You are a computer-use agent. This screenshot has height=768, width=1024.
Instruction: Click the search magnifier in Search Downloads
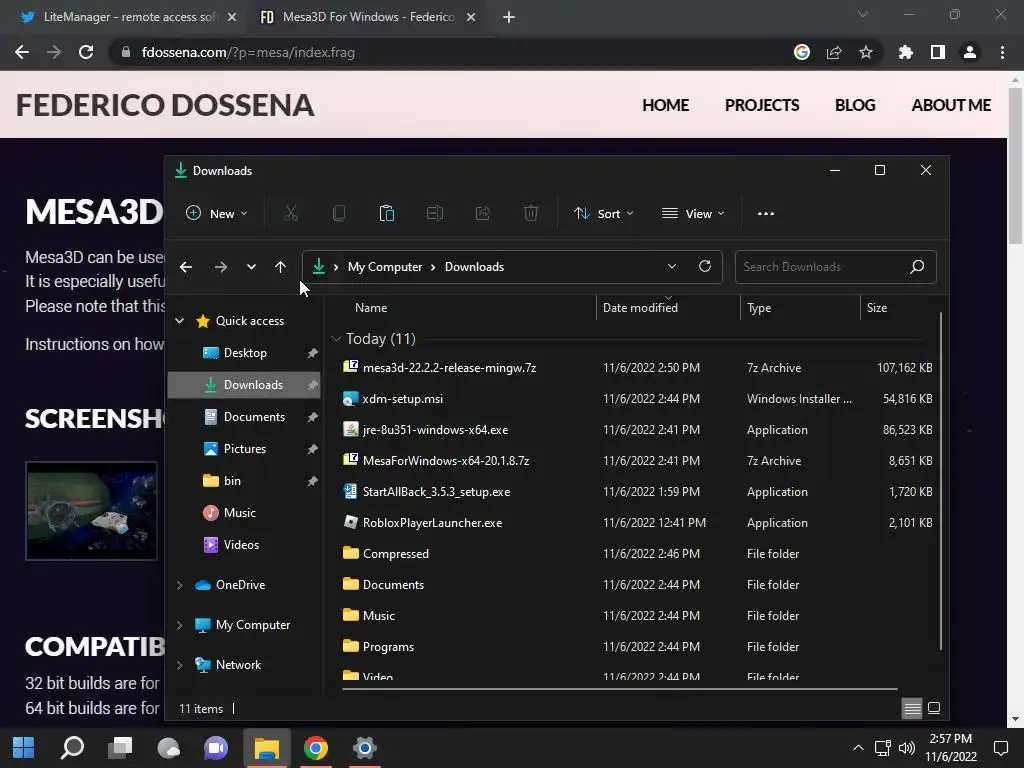pos(917,266)
